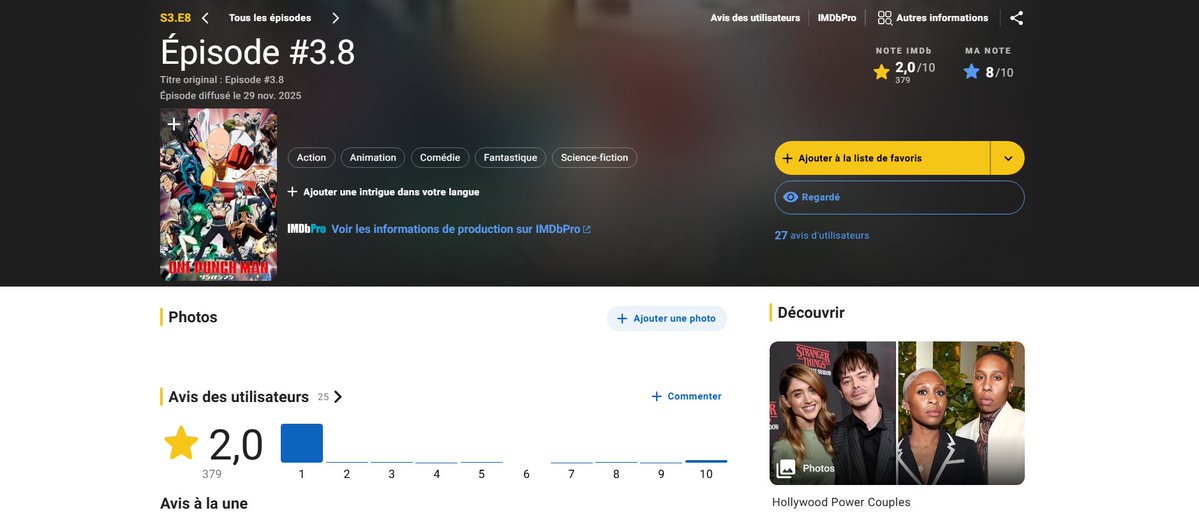Open Tous les épisodes list
The width and height of the screenshot is (1199, 515).
[270, 18]
